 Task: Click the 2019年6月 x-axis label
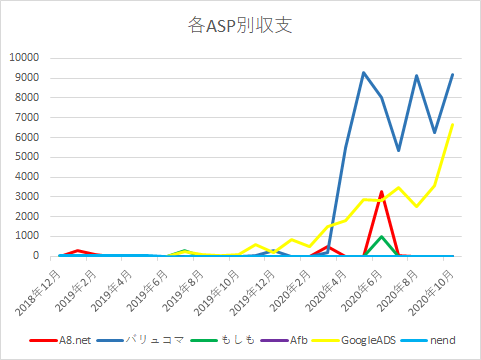tap(147, 291)
